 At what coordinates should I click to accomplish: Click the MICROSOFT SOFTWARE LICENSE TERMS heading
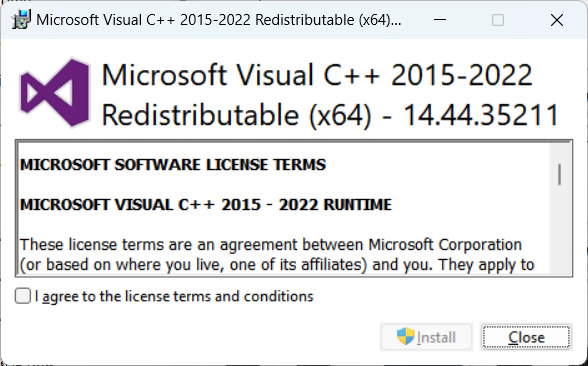pyautogui.click(x=173, y=165)
